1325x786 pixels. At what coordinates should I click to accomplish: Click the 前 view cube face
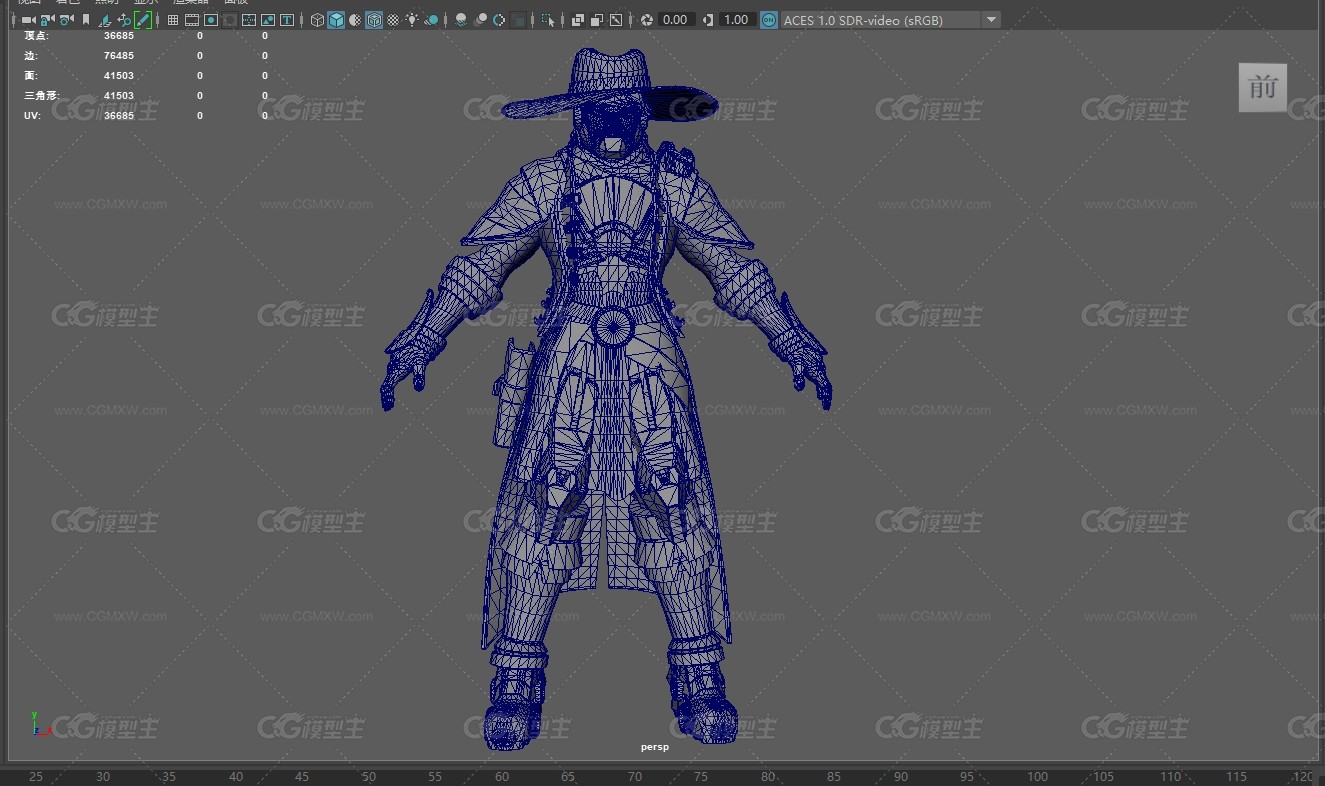[1262, 87]
